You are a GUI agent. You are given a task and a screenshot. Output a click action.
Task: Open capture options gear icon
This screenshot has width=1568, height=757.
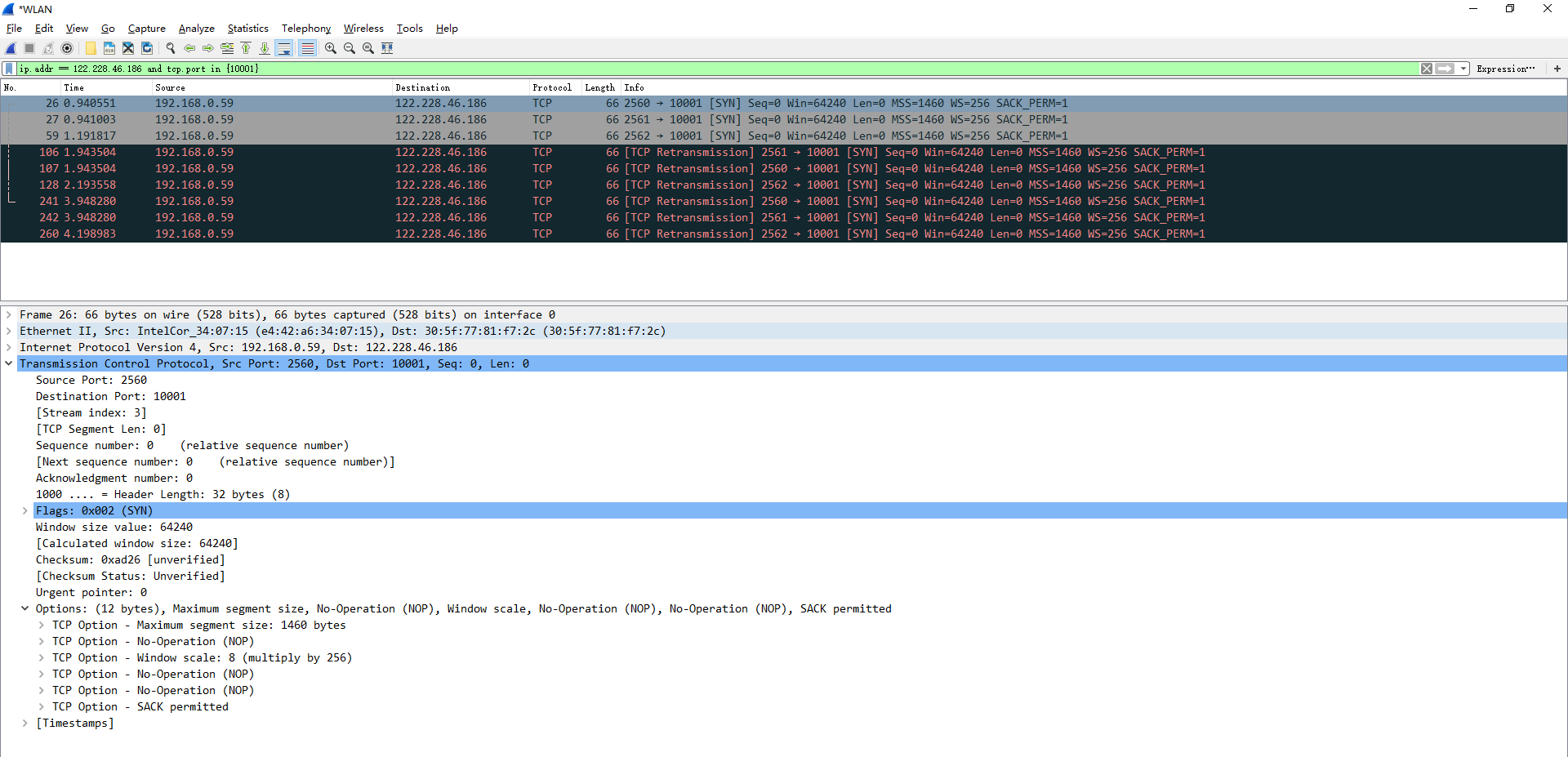67,48
